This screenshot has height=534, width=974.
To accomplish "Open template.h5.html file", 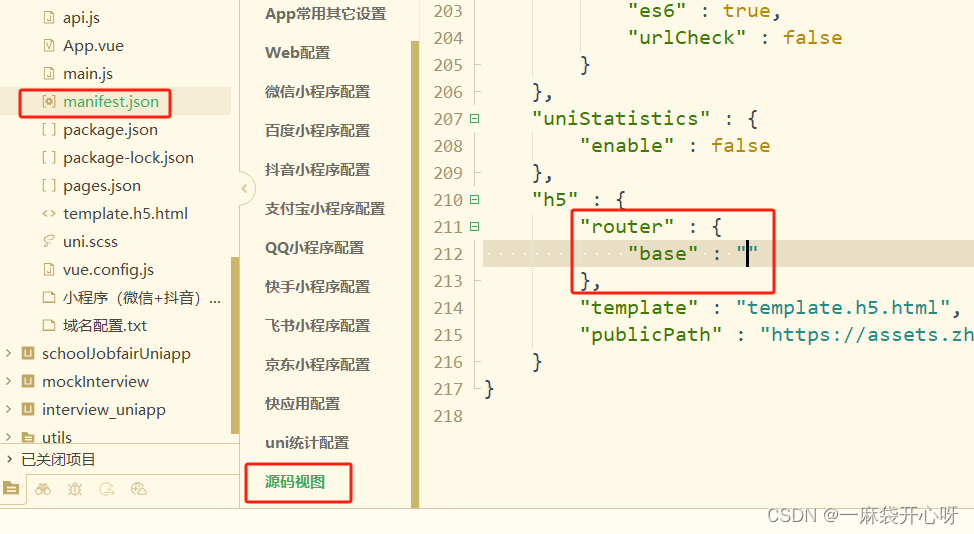I will click(x=125, y=214).
